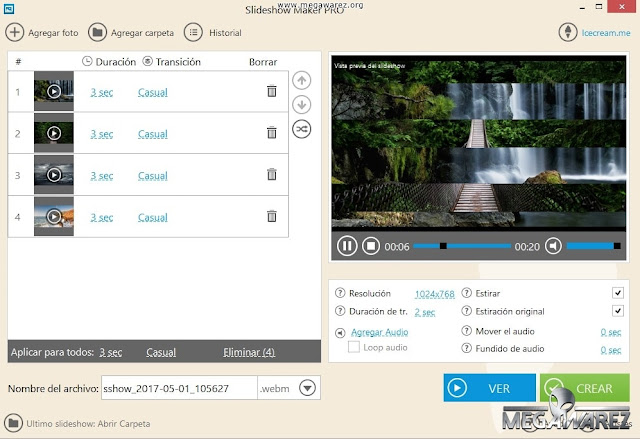
Task: Open the Historial list icon
Action: 193,32
